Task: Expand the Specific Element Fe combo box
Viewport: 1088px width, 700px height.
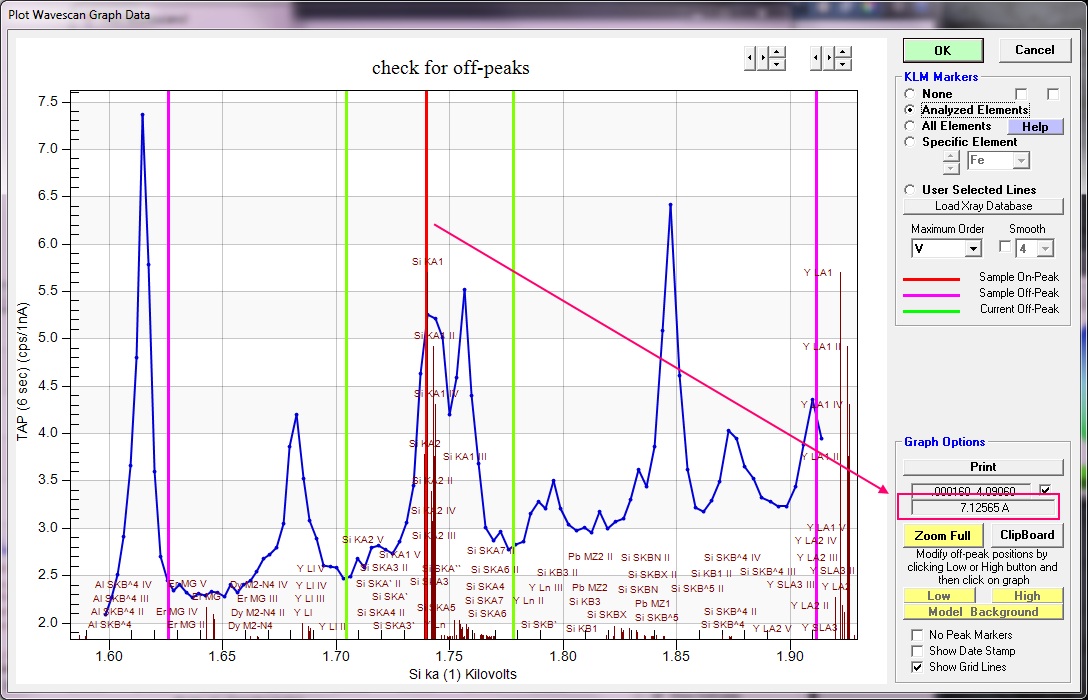Action: point(1020,160)
